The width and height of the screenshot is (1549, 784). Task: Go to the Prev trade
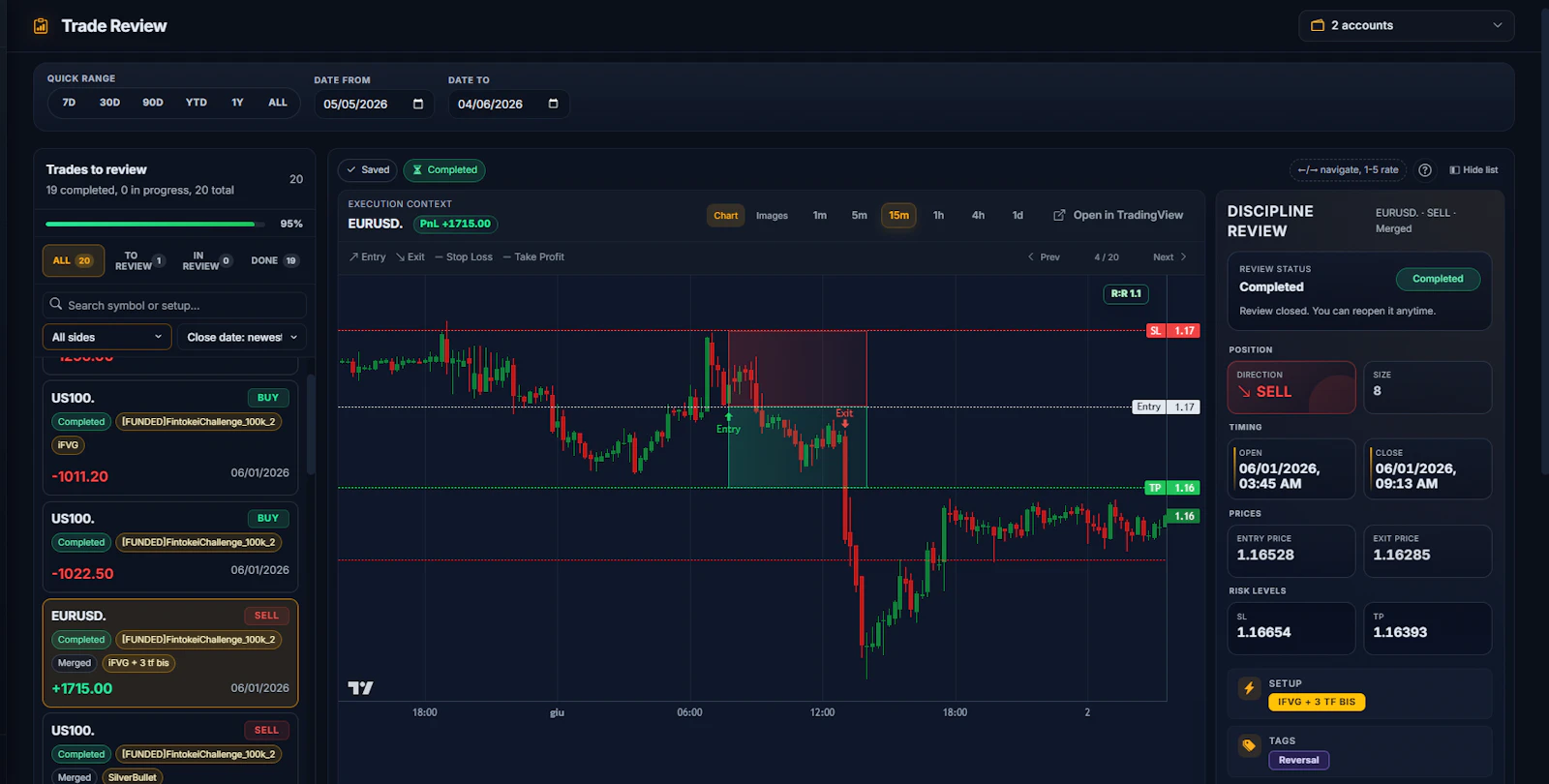click(1044, 257)
